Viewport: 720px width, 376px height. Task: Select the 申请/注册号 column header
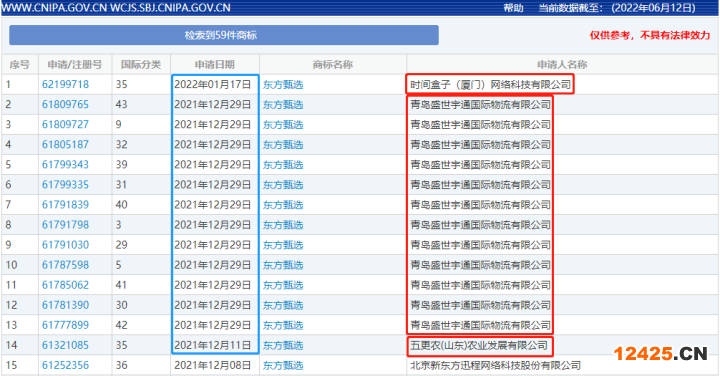pyautogui.click(x=75, y=65)
